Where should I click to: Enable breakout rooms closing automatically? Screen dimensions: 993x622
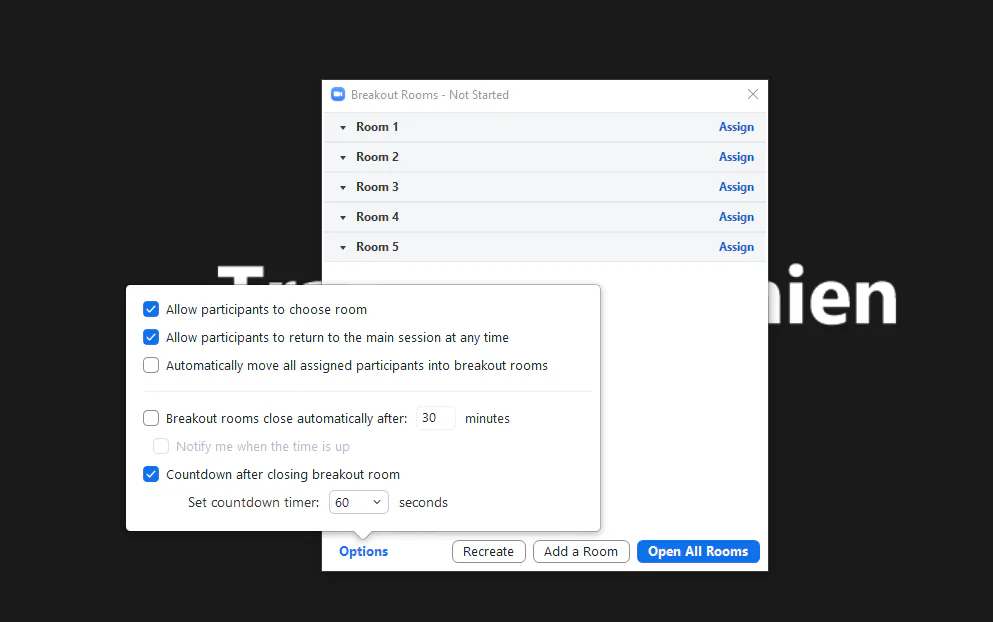click(151, 418)
